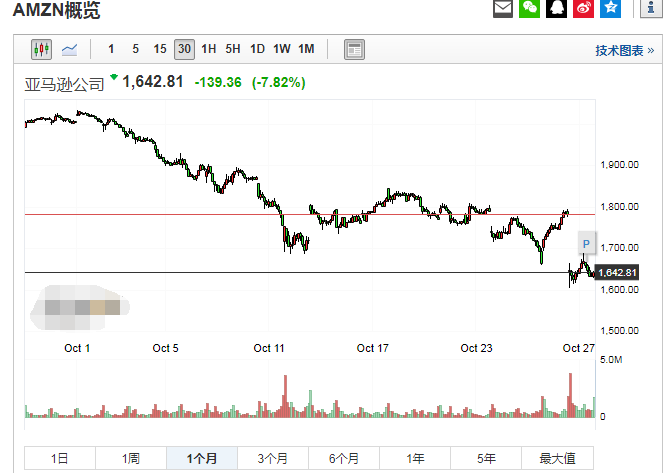Share to WeChat using the green icon
The height and width of the screenshot is (473, 670).
point(529,8)
